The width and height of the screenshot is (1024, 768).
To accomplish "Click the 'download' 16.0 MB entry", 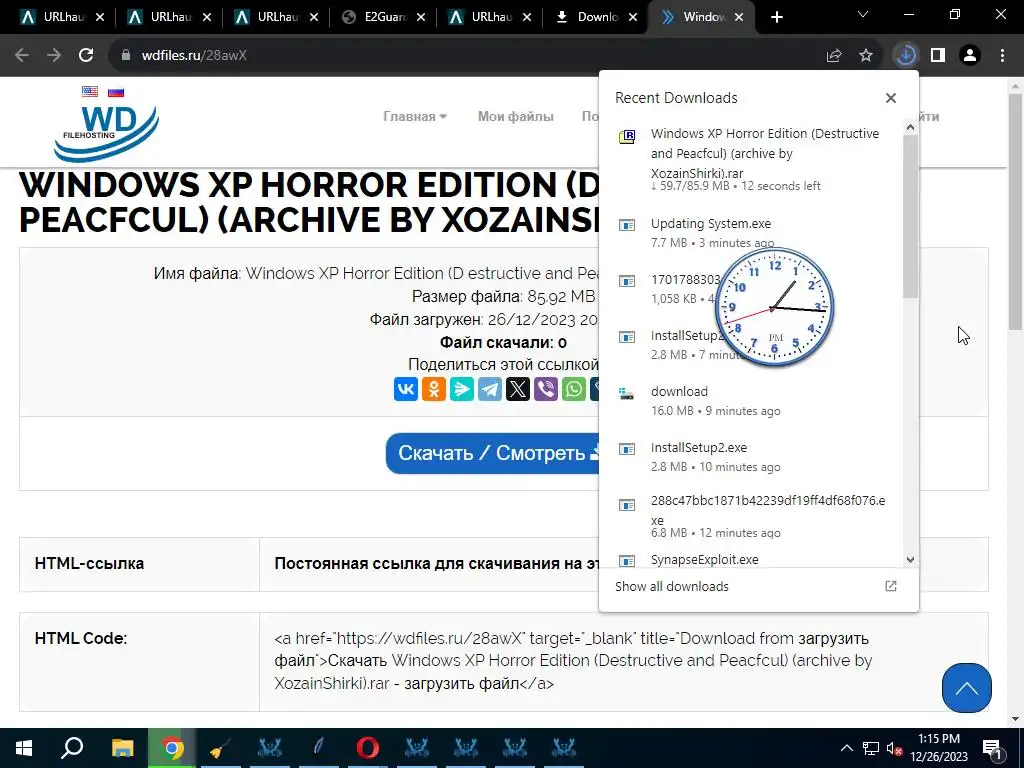I will [x=752, y=400].
